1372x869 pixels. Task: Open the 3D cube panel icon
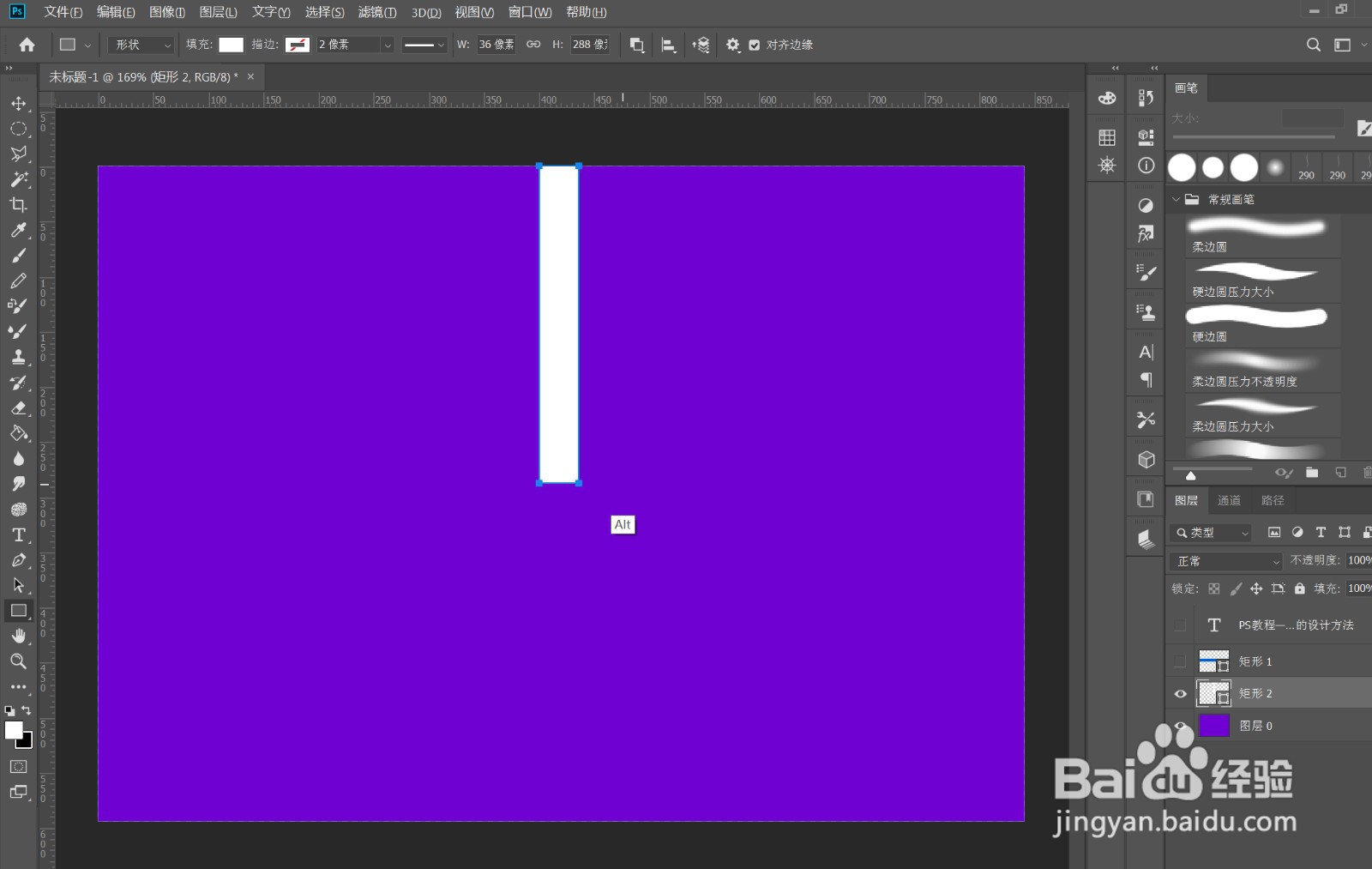pos(1146,460)
